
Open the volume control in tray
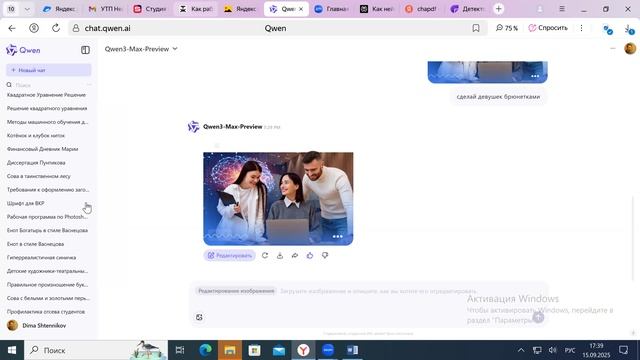pyautogui.click(x=553, y=350)
